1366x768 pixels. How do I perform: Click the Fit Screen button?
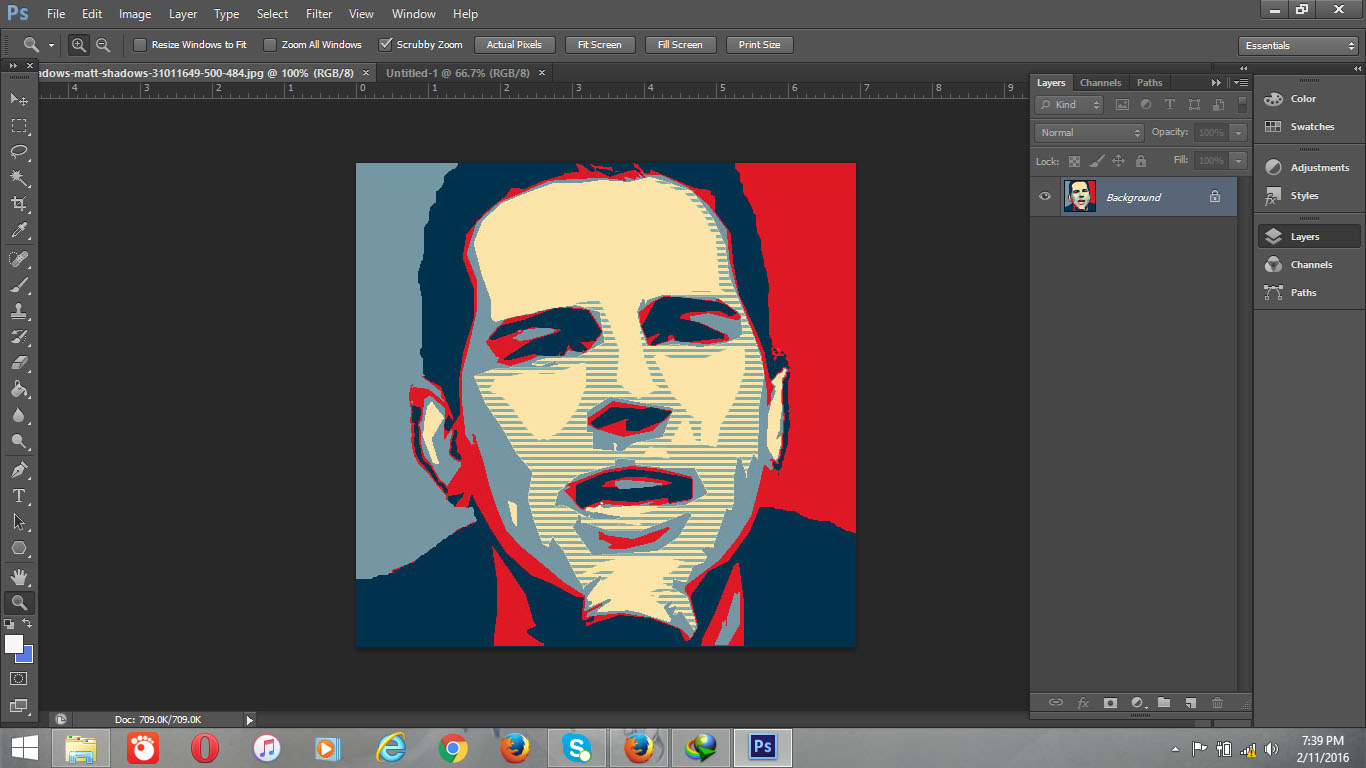pyautogui.click(x=600, y=45)
